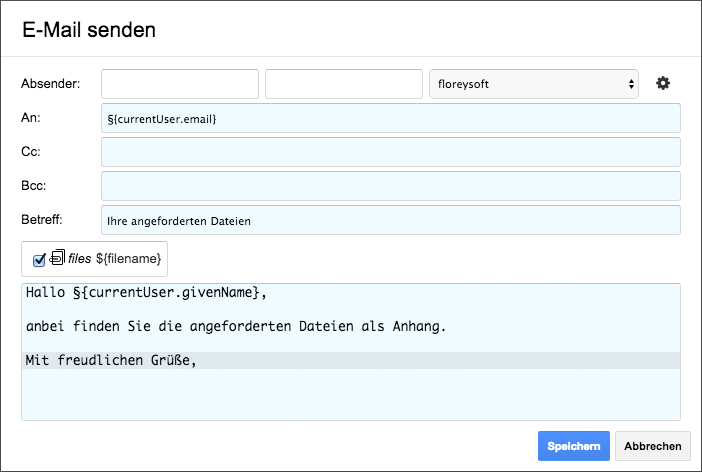This screenshot has width=702, height=472.
Task: Click into the Bcc field
Action: (391, 186)
